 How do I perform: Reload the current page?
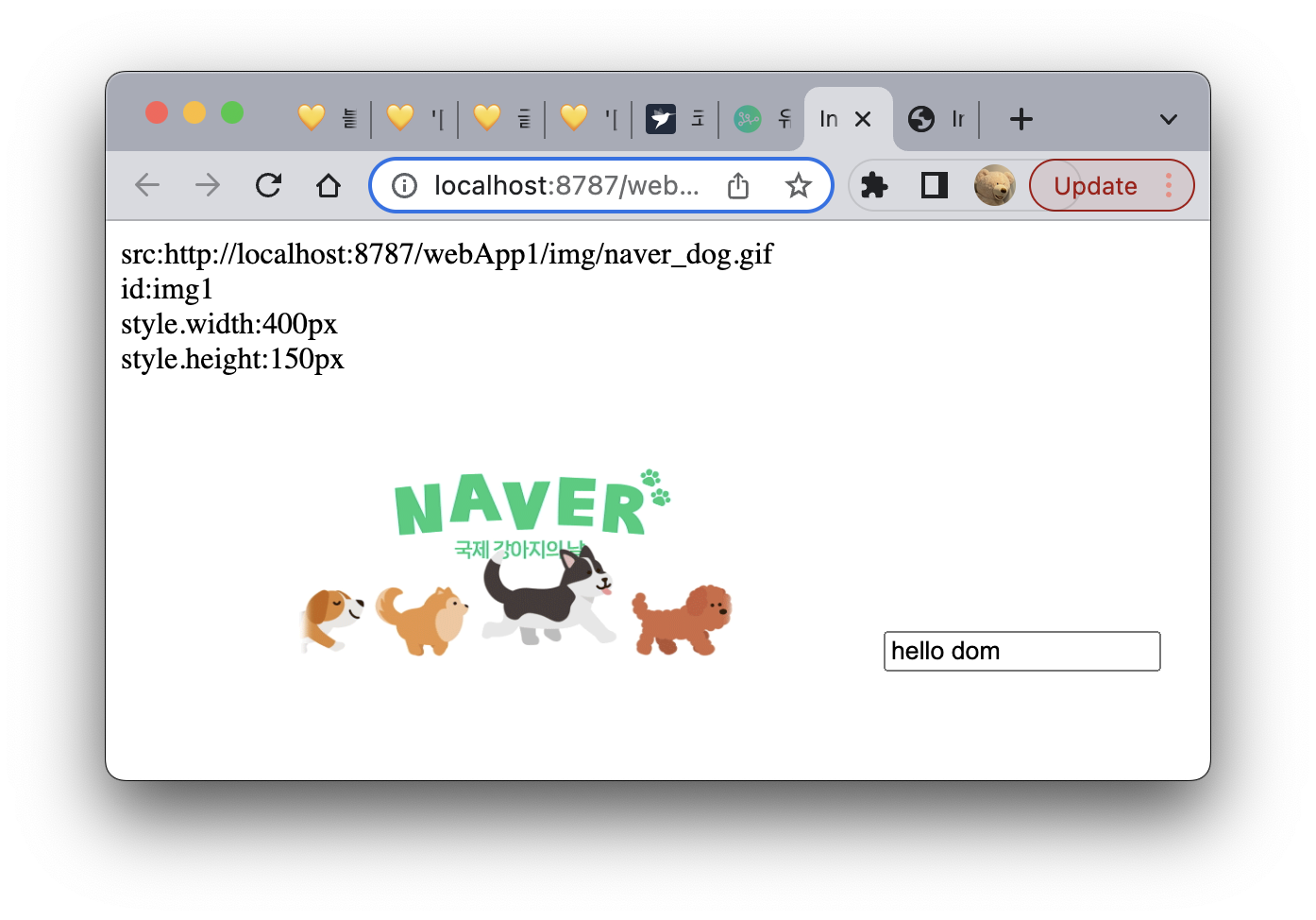coord(268,185)
